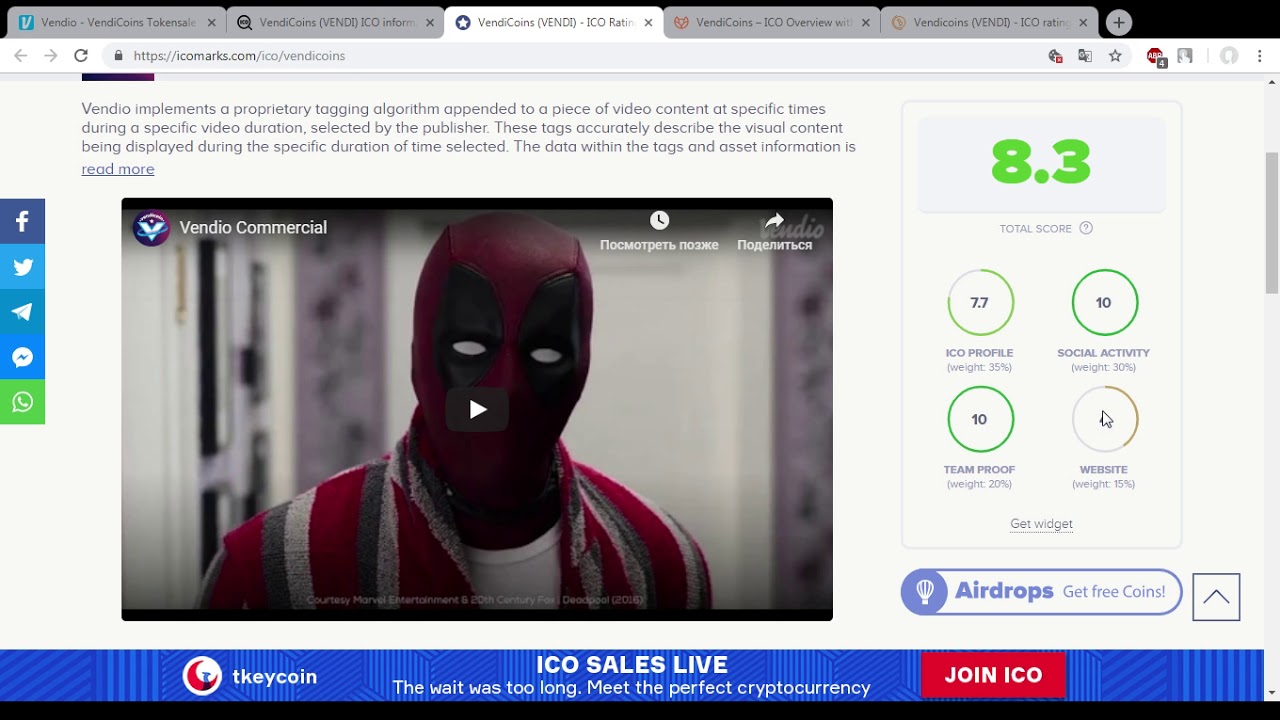Viewport: 1280px width, 720px height.
Task: Bookmark page with the star icon
Action: (1115, 56)
